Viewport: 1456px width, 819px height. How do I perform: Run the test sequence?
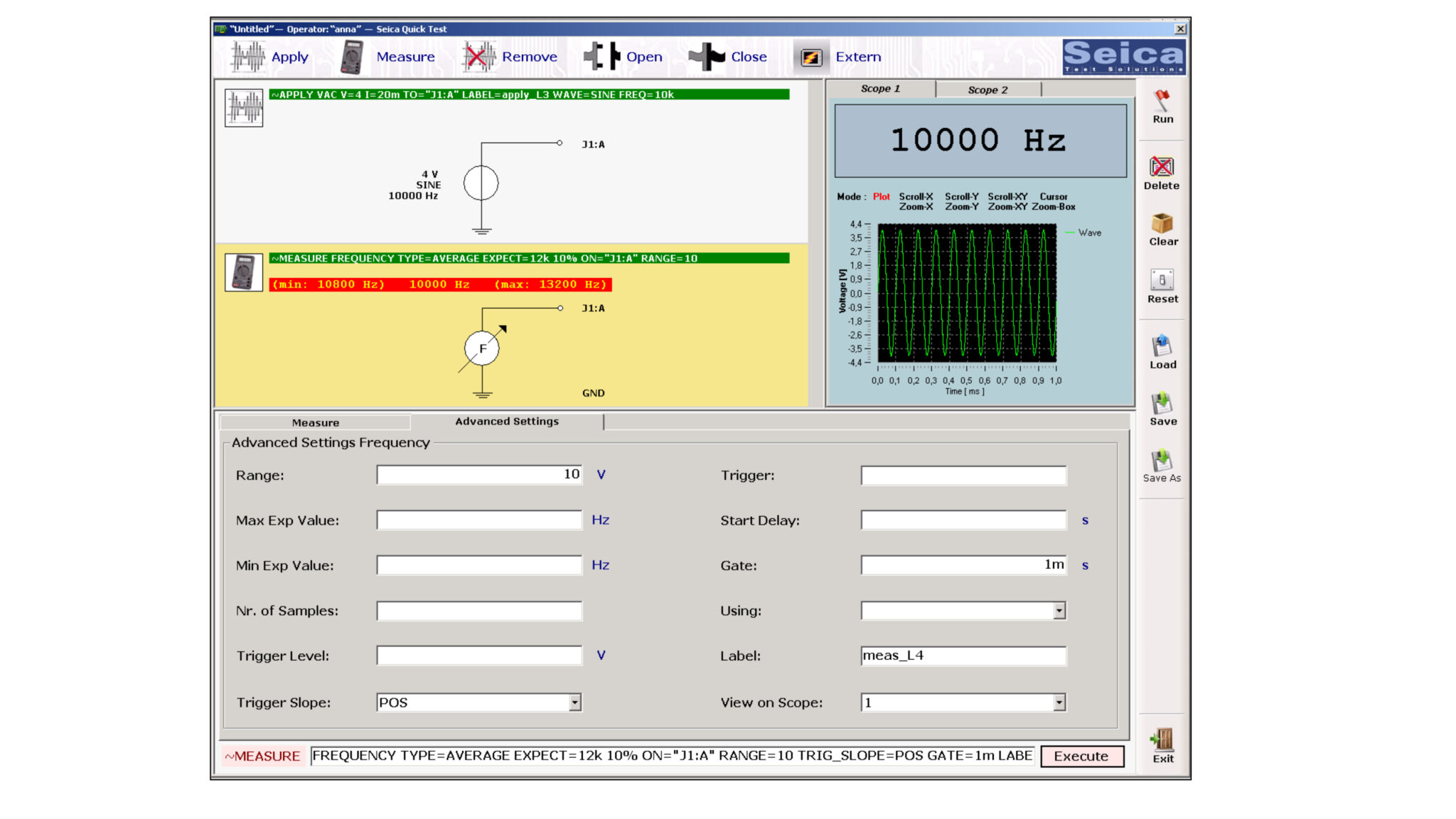tap(1162, 107)
